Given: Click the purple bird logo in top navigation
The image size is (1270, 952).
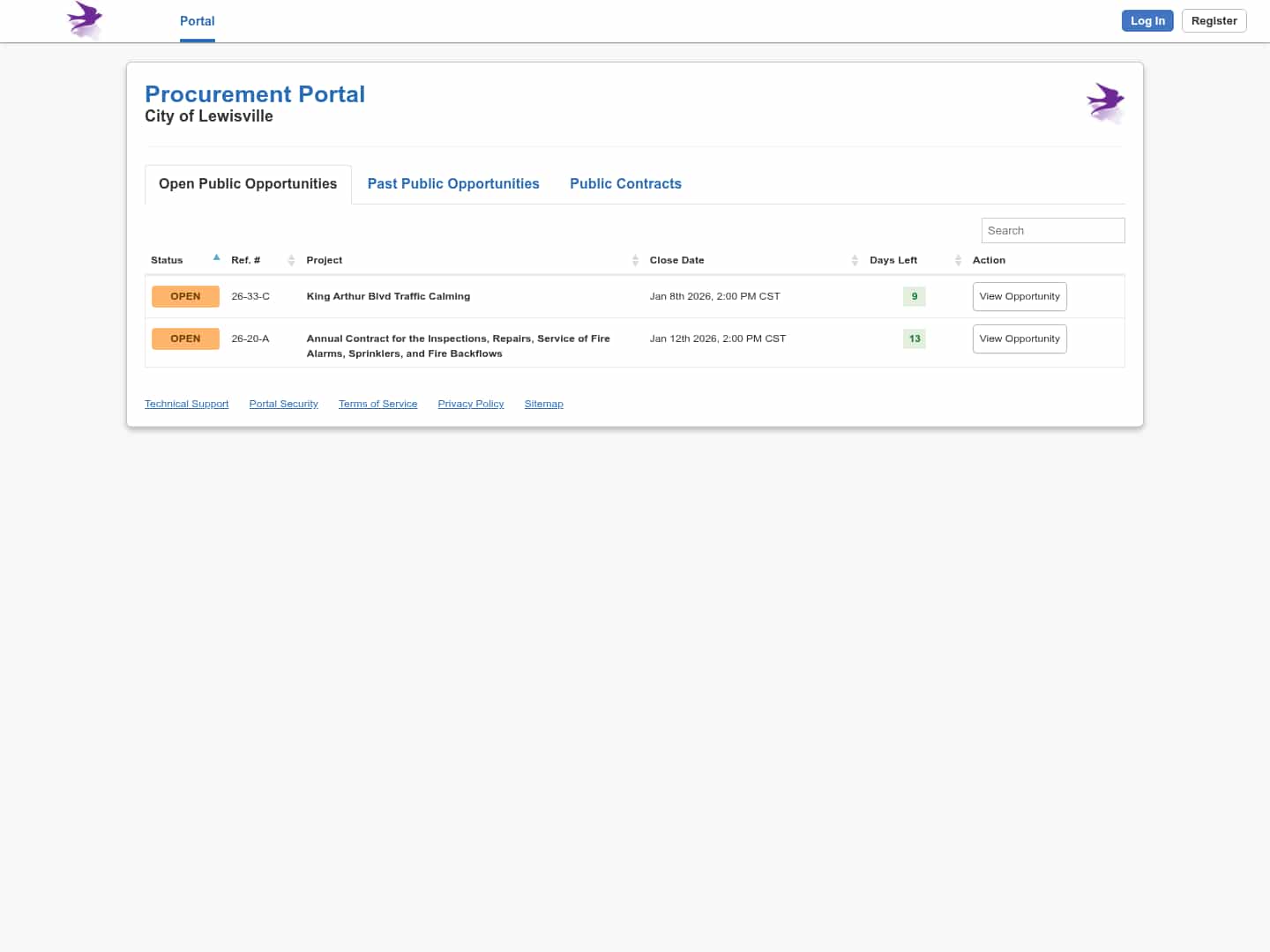Looking at the screenshot, I should coord(85,19).
